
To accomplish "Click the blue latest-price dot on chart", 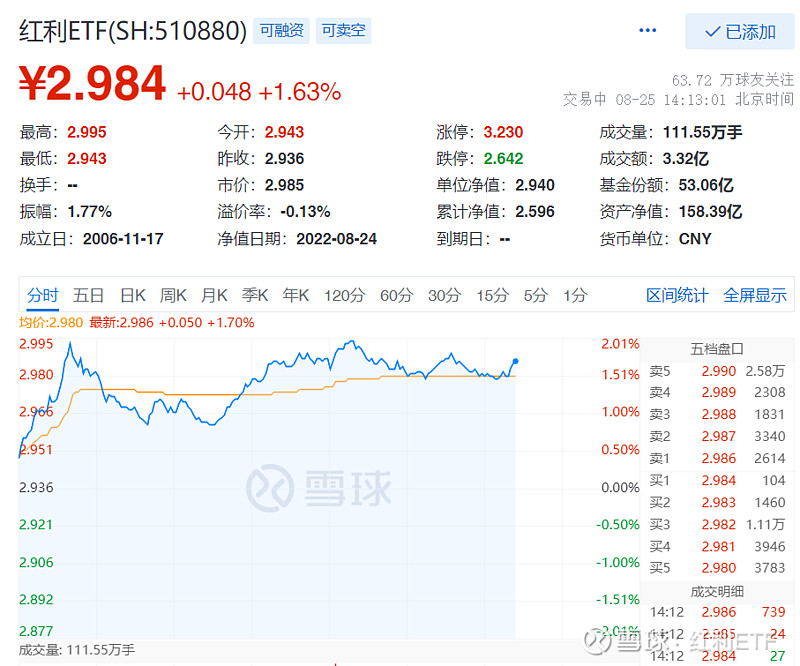I will 516,361.
